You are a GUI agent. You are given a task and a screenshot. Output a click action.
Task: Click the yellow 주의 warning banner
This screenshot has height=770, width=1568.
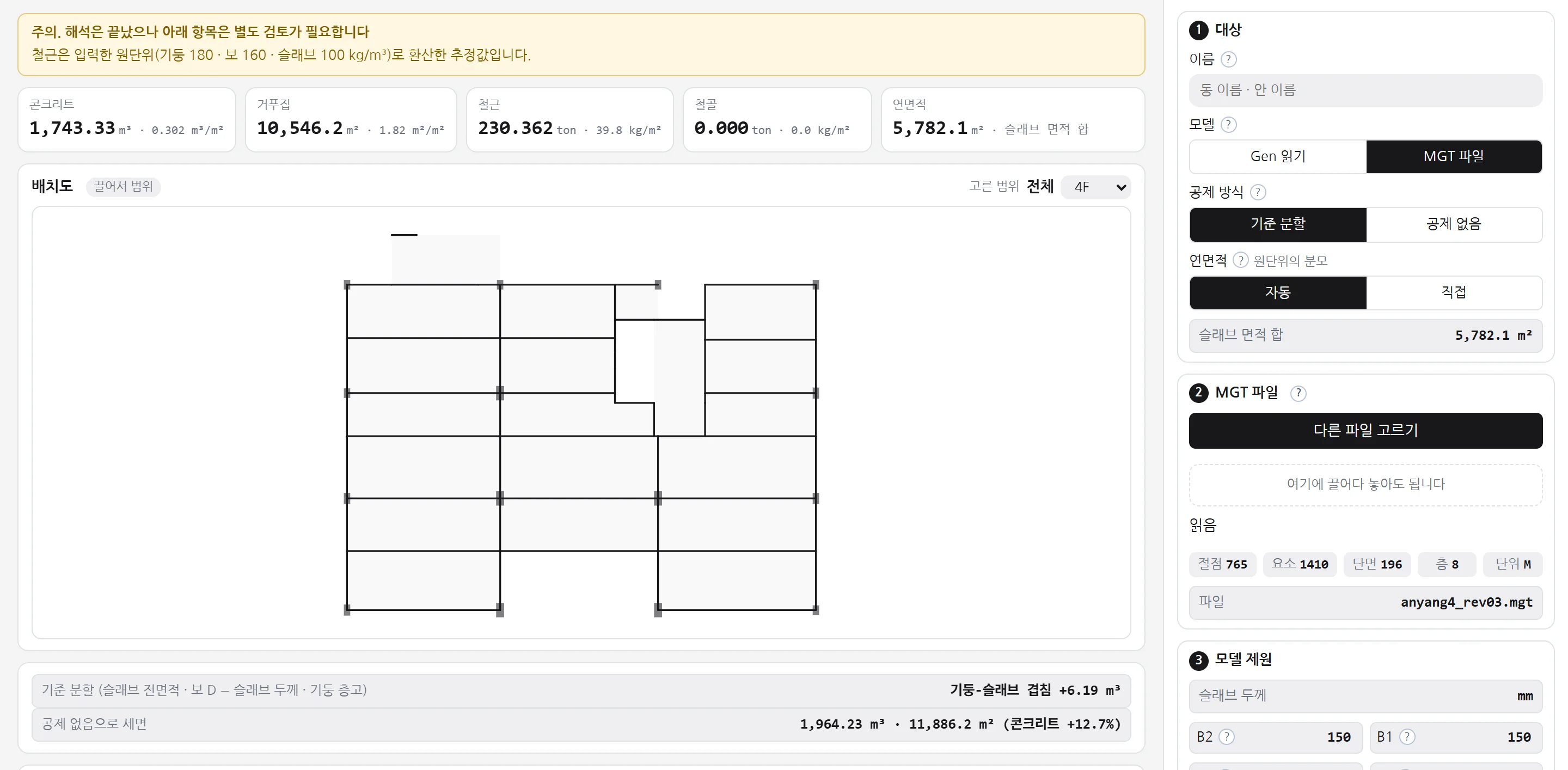coord(581,45)
